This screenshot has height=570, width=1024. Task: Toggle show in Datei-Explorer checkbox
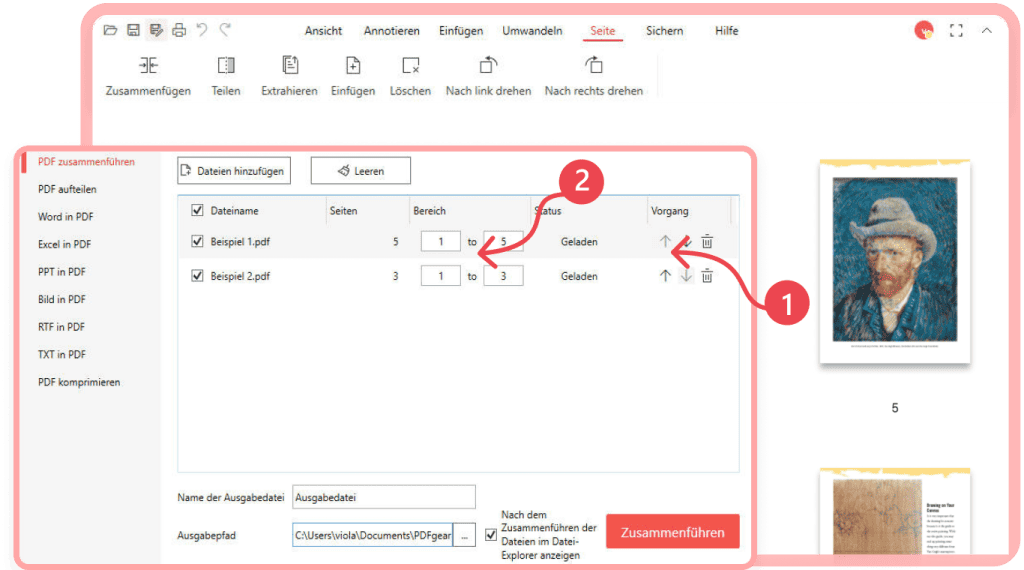(x=491, y=535)
